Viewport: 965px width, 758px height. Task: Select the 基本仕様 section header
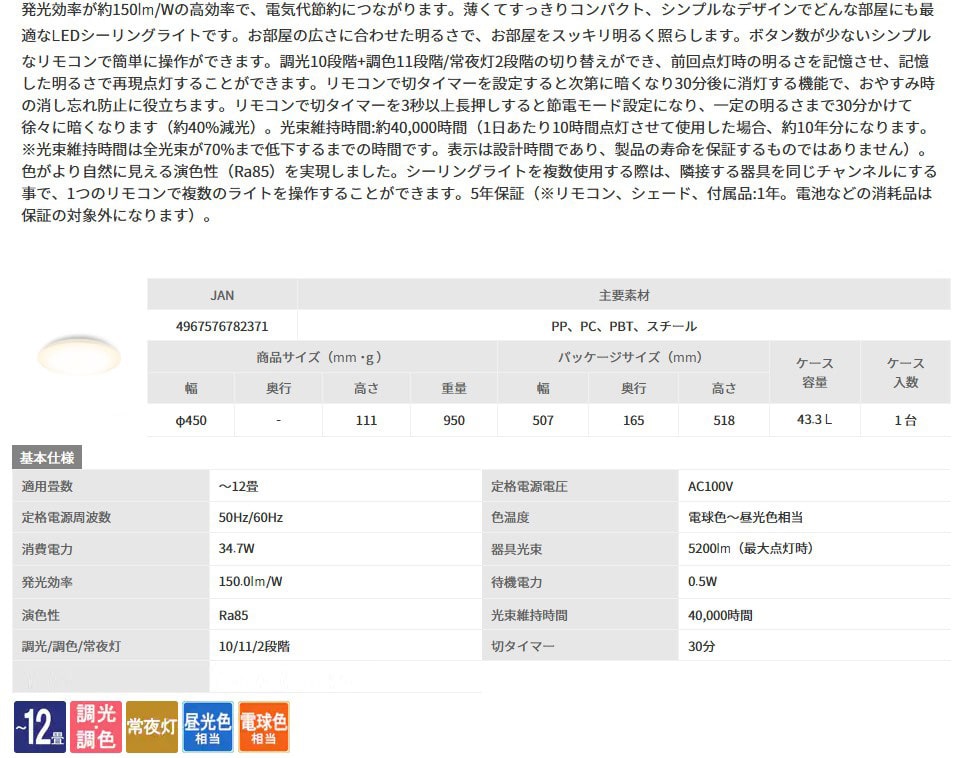pyautogui.click(x=47, y=457)
